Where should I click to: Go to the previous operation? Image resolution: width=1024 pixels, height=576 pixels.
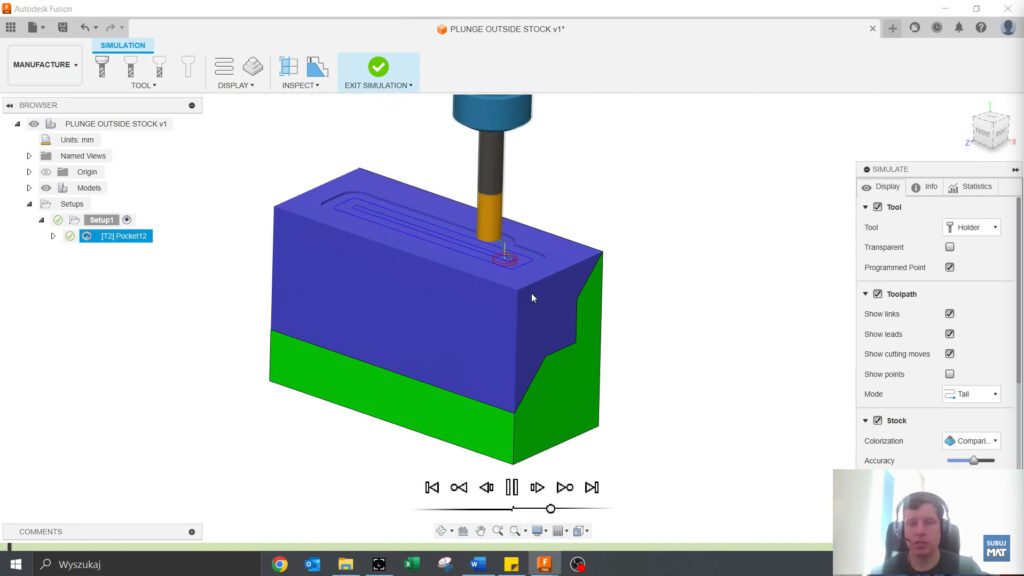coord(459,487)
